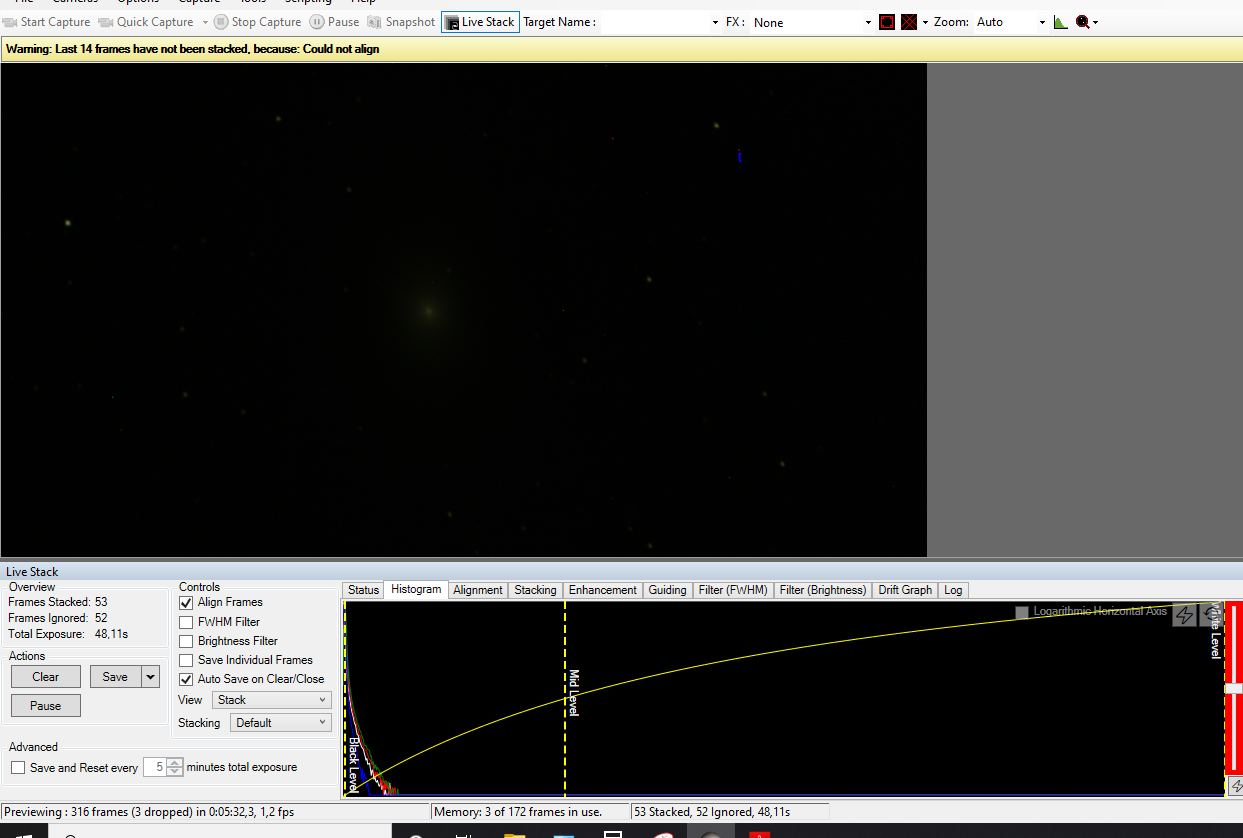Enable the FWHM Filter checkbox
Viewport: 1243px width, 838px height.
click(x=186, y=622)
